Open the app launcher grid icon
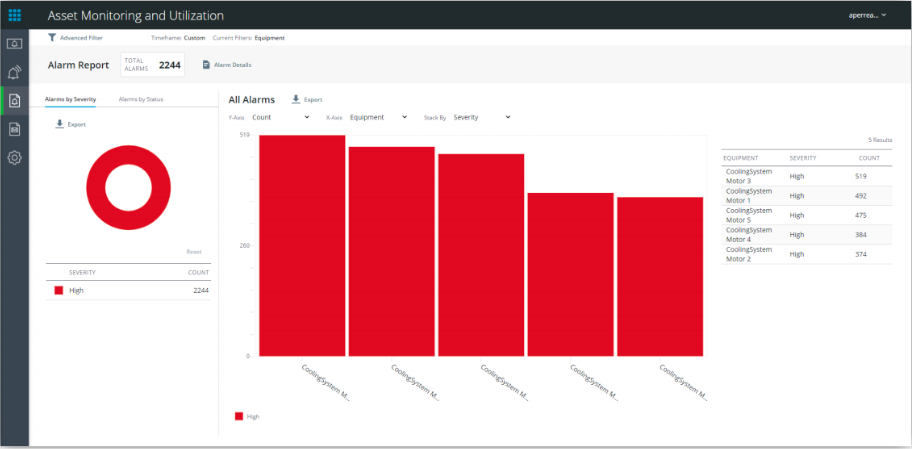 tap(14, 15)
